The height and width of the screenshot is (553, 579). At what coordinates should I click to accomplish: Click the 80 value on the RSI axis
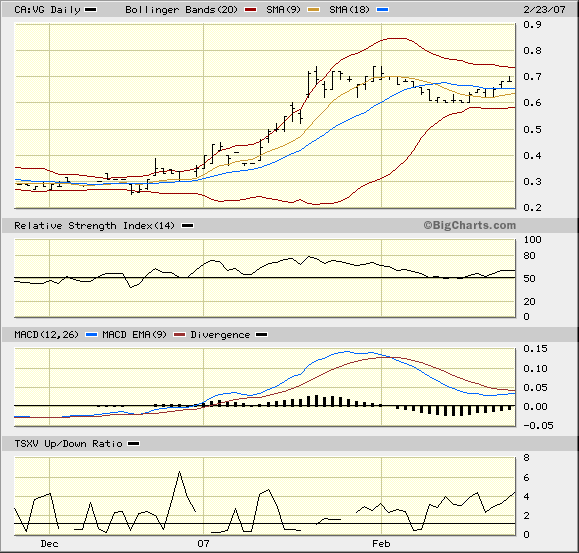[530, 256]
